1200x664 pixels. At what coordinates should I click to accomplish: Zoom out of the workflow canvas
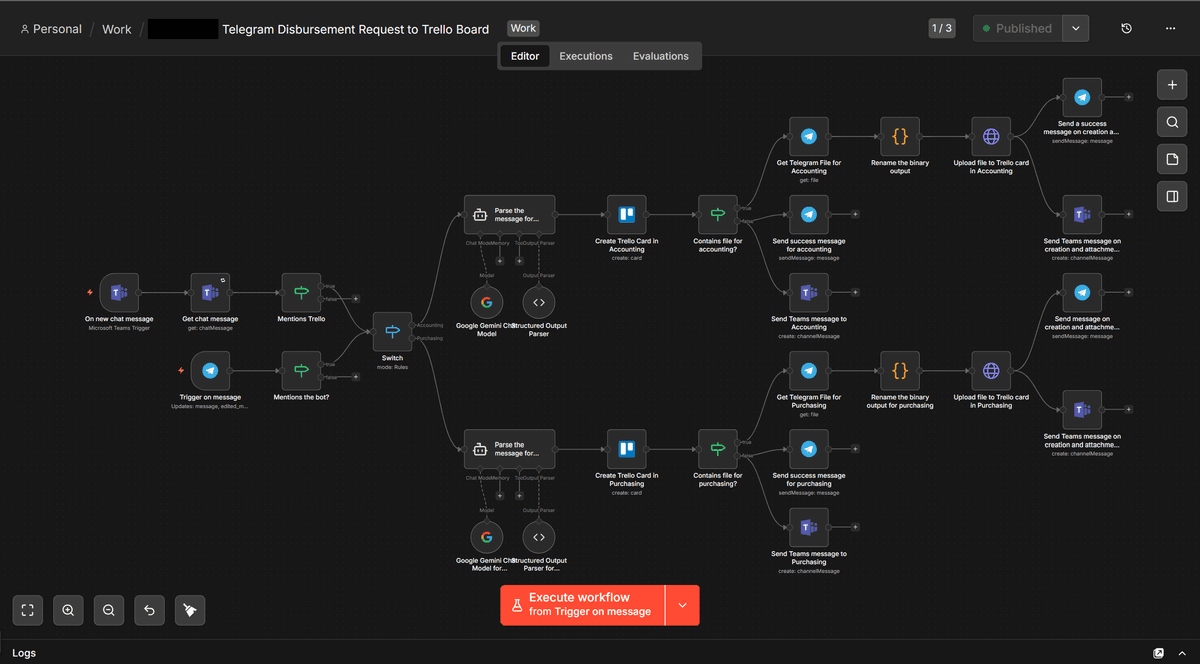108,610
